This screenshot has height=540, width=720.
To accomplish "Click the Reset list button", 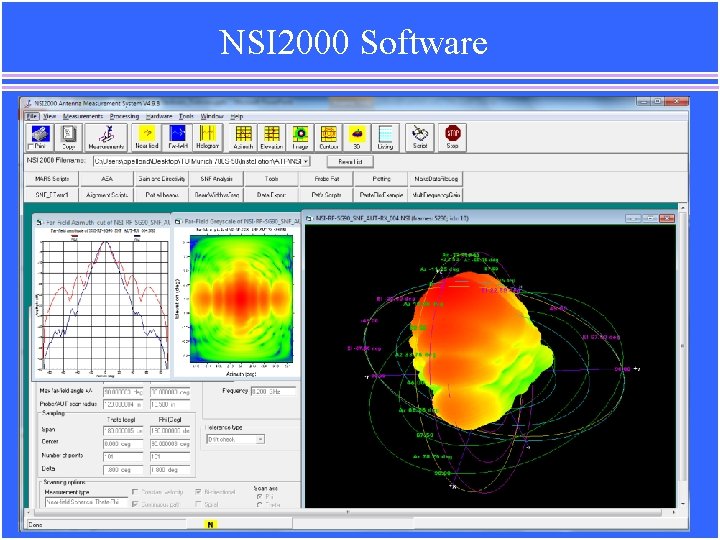I will pos(350,162).
